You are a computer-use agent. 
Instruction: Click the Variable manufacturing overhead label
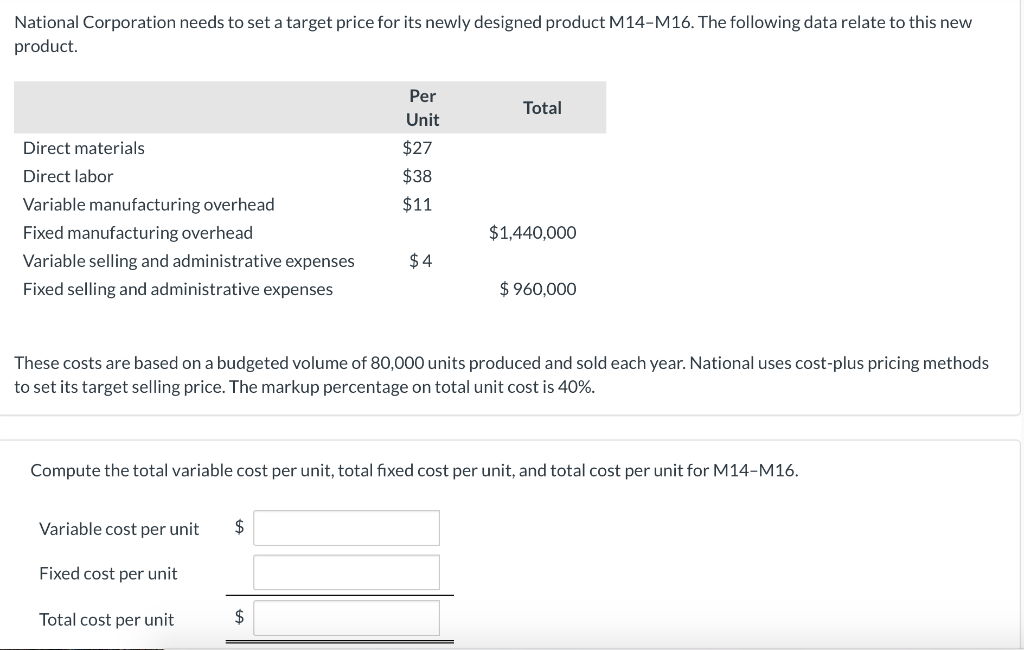click(148, 204)
